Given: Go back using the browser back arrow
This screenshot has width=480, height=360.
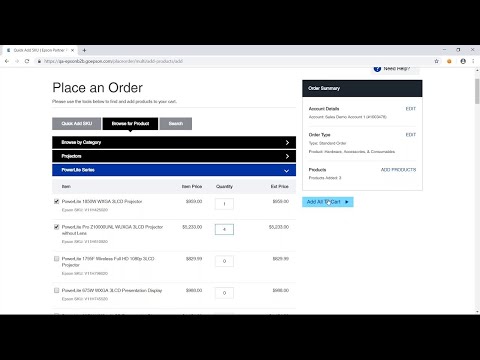Looking at the screenshot, I should (7, 61).
